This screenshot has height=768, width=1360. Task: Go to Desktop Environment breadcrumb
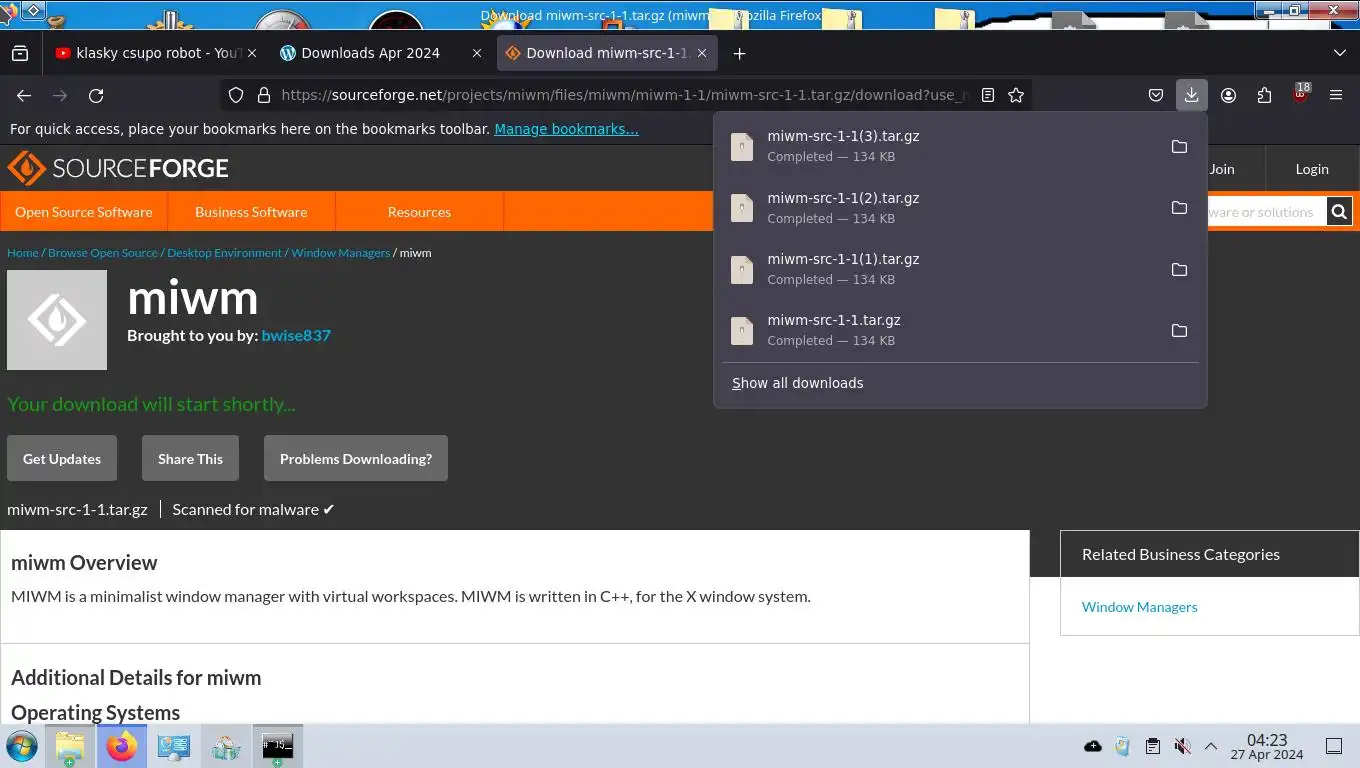(x=225, y=252)
